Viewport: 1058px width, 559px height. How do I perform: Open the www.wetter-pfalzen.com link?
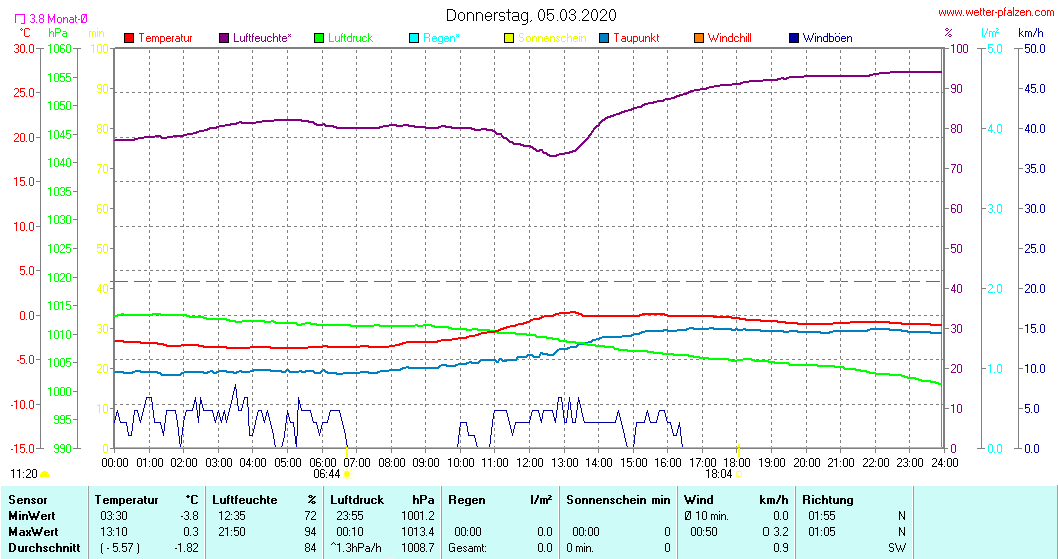996,12
